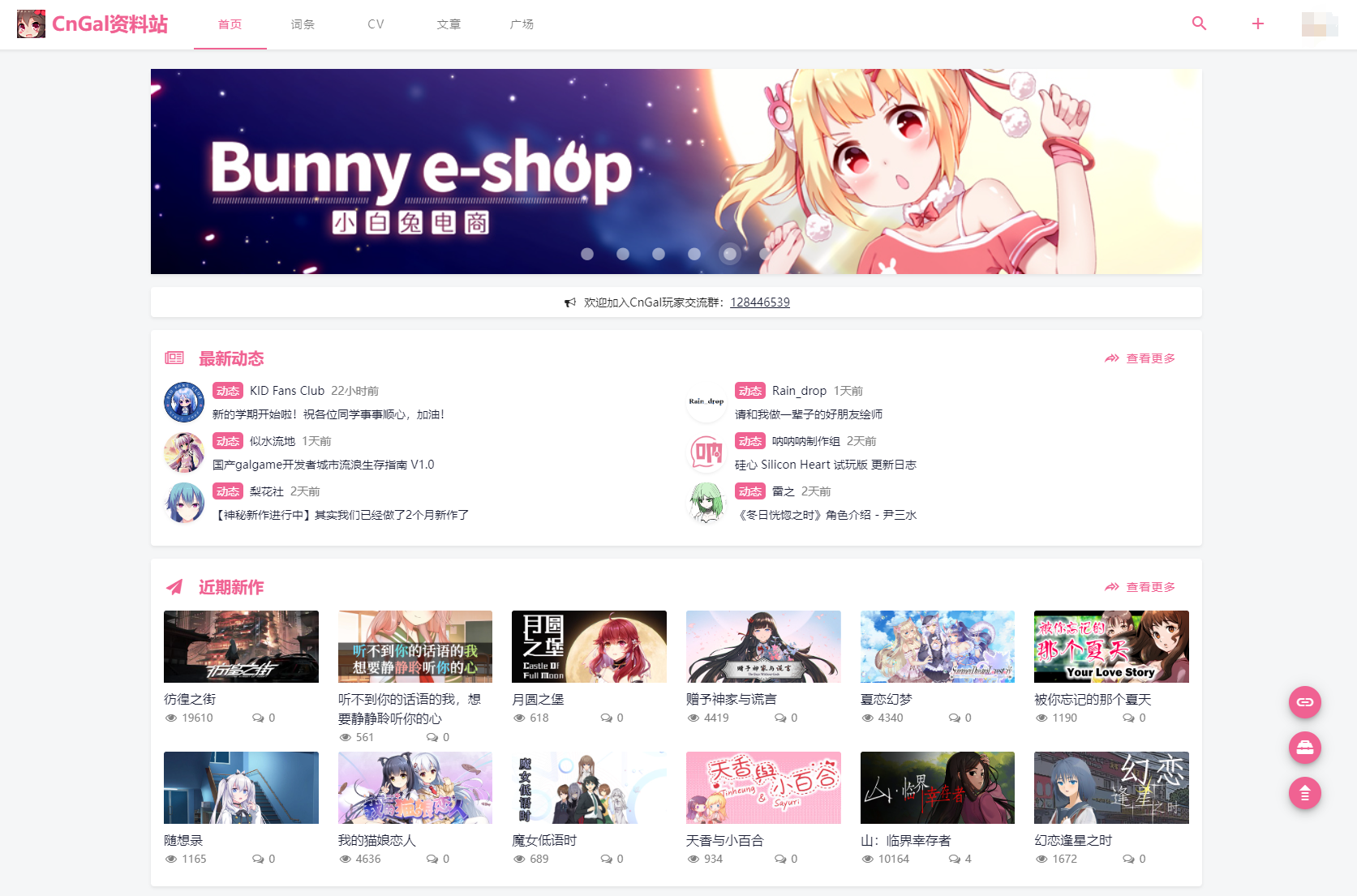Click 被你忘记的那个夏天 title text

[1093, 699]
